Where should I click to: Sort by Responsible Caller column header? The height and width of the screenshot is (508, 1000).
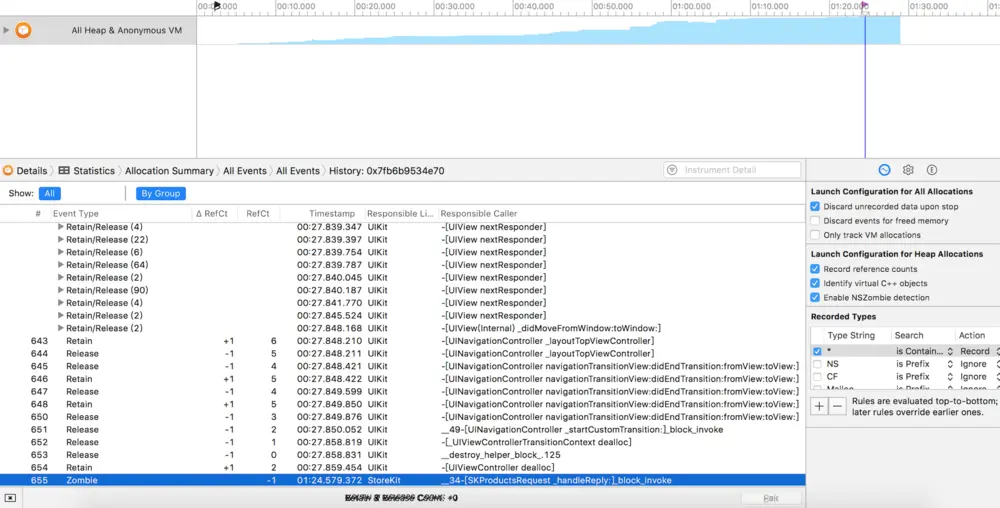click(478, 214)
